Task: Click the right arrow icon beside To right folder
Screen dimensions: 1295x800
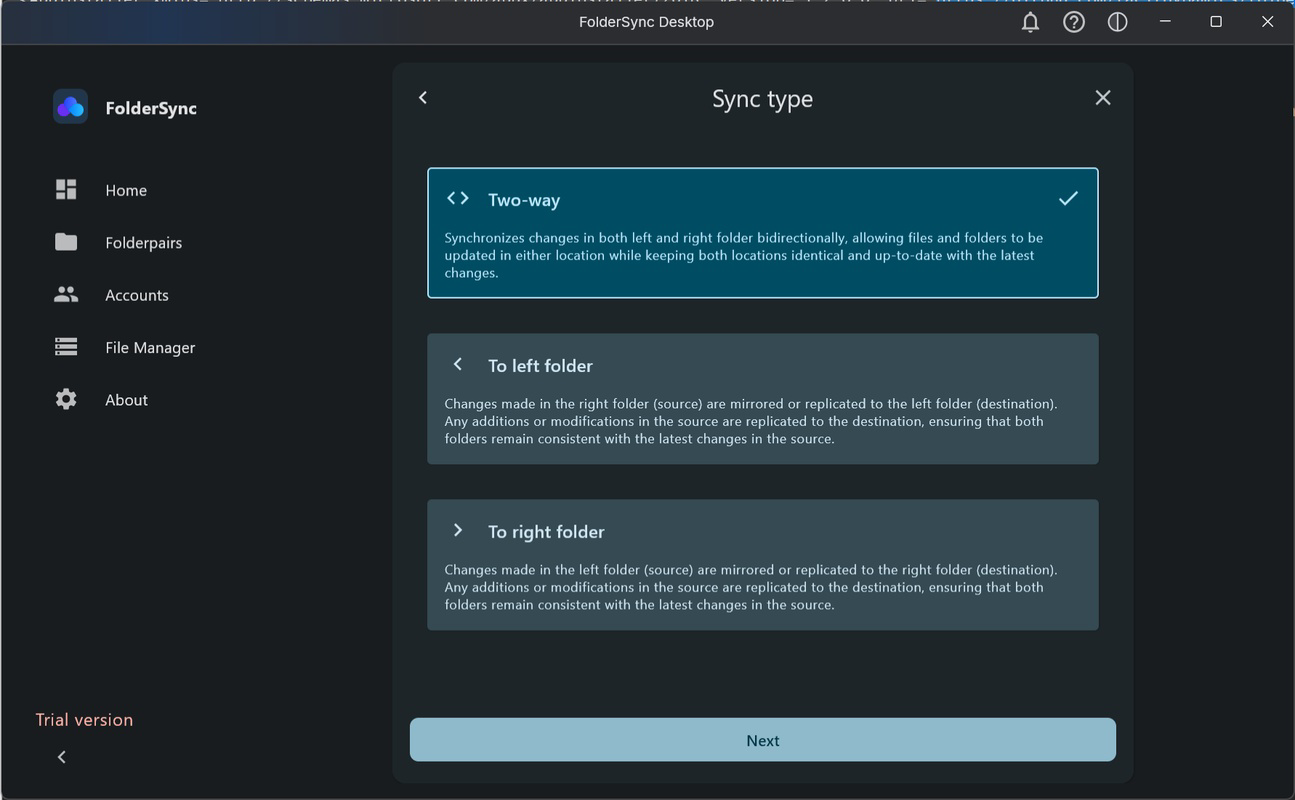Action: [x=458, y=530]
